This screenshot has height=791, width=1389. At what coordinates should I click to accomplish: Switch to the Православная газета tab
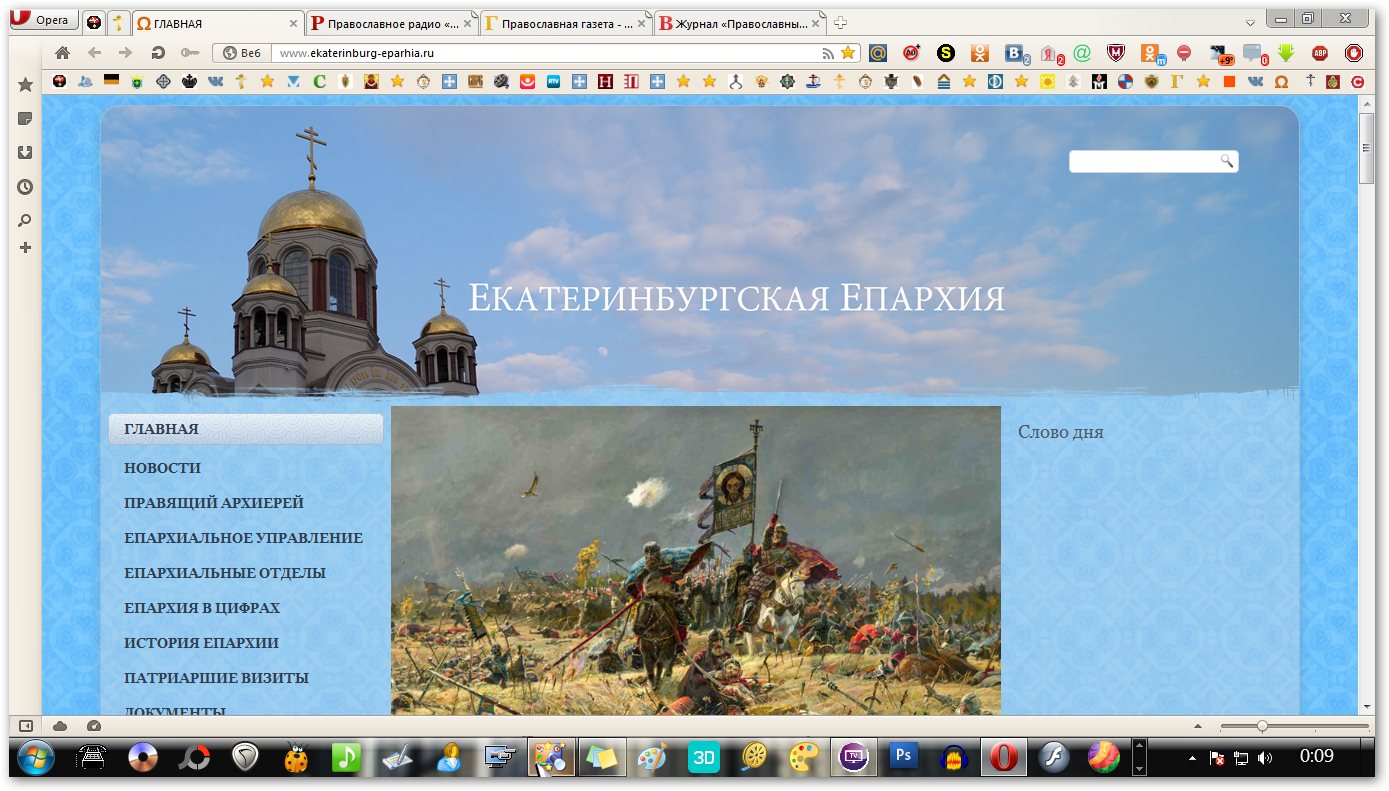click(565, 23)
